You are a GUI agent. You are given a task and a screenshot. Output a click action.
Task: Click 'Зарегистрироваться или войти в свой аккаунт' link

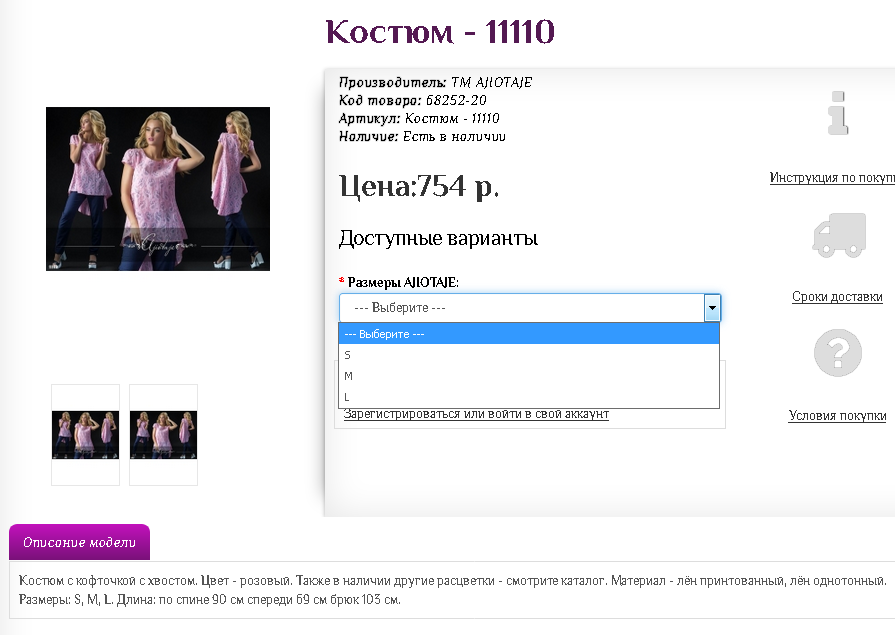[476, 414]
